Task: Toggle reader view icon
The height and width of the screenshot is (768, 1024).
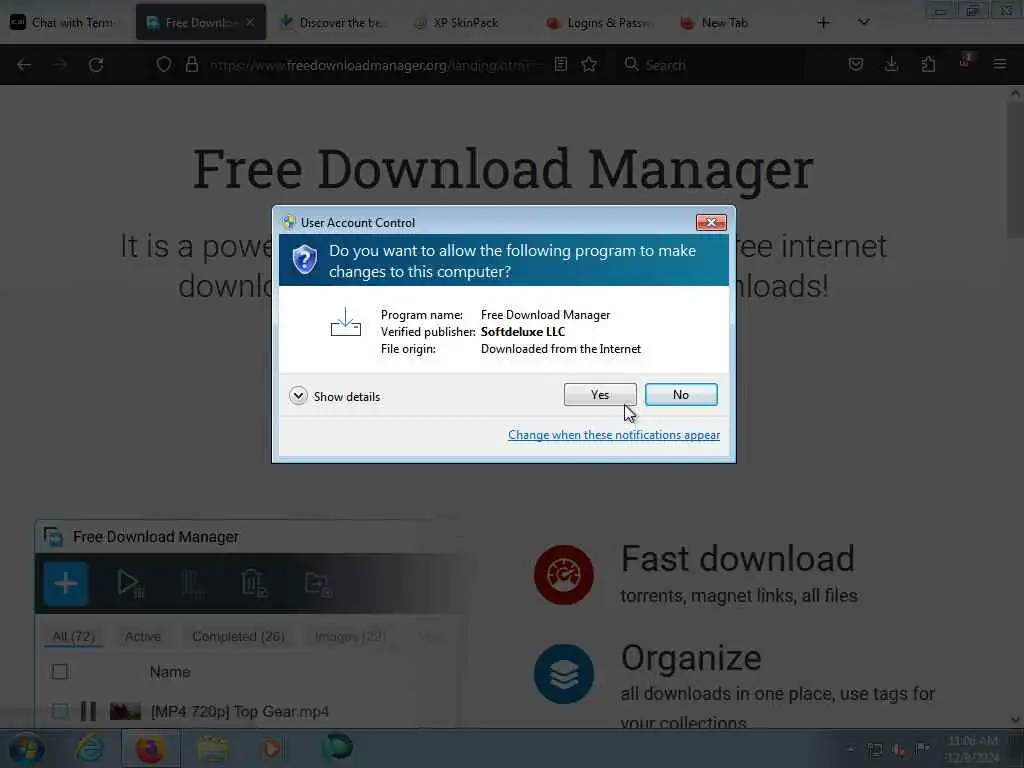Action: point(560,64)
